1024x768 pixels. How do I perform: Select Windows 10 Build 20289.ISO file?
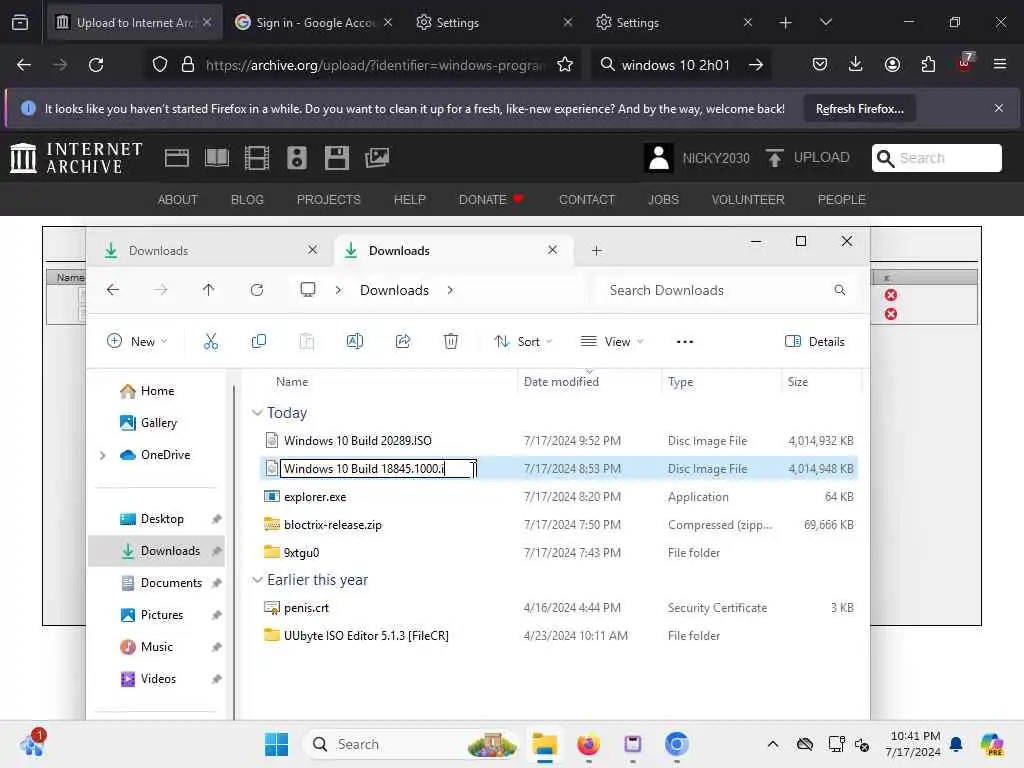pos(358,441)
